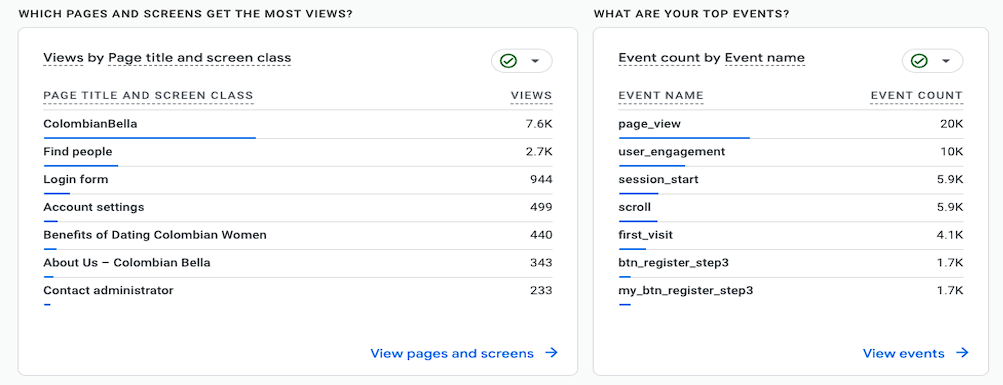The image size is (1003, 385).
Task: Select the Event count metric in card title
Action: (659, 58)
